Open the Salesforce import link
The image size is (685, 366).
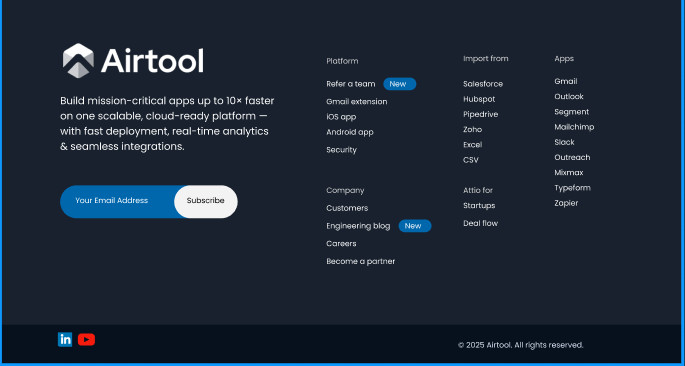click(x=483, y=84)
